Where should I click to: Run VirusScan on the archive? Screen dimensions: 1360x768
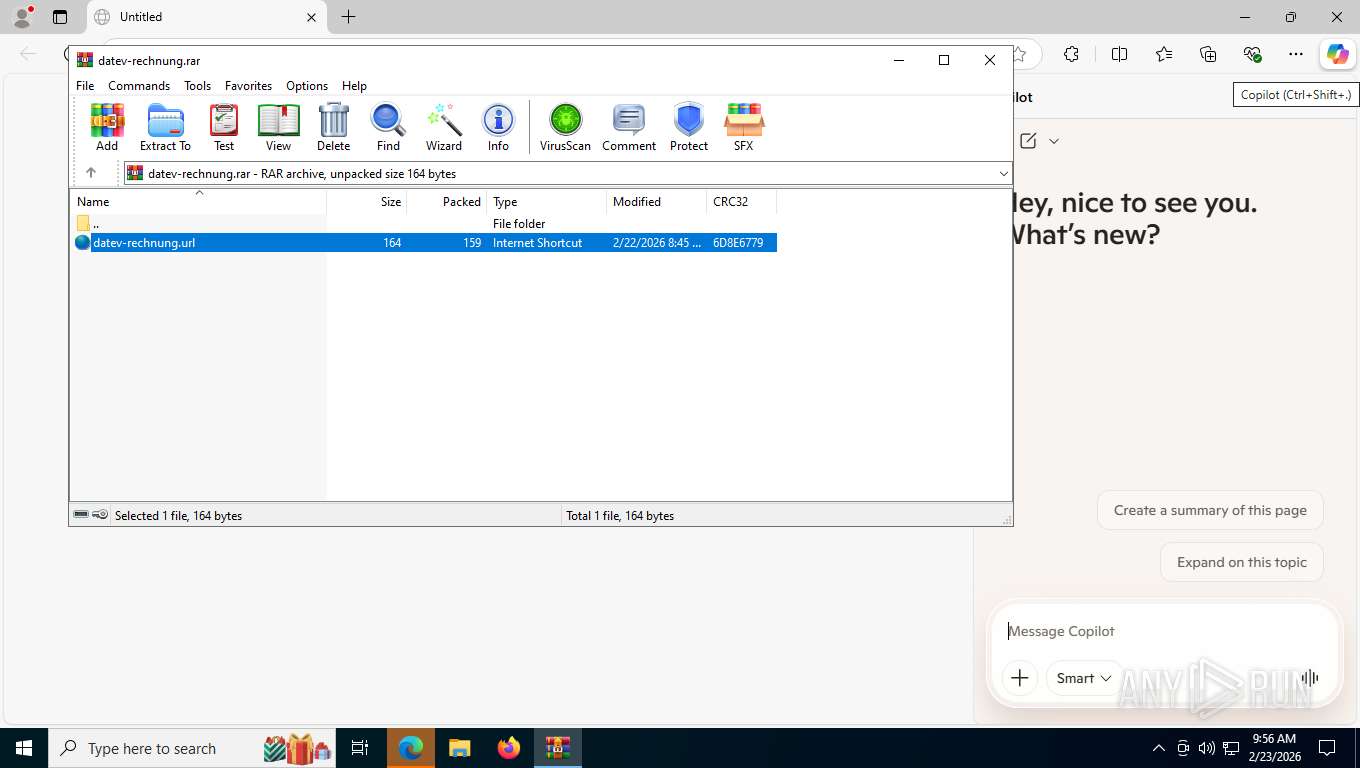pos(565,127)
